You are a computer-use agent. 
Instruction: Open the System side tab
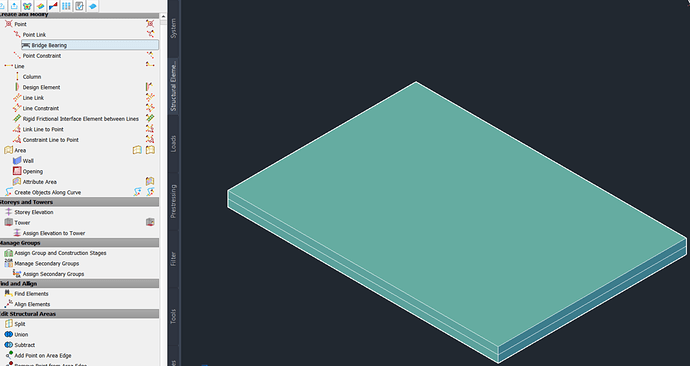(173, 28)
